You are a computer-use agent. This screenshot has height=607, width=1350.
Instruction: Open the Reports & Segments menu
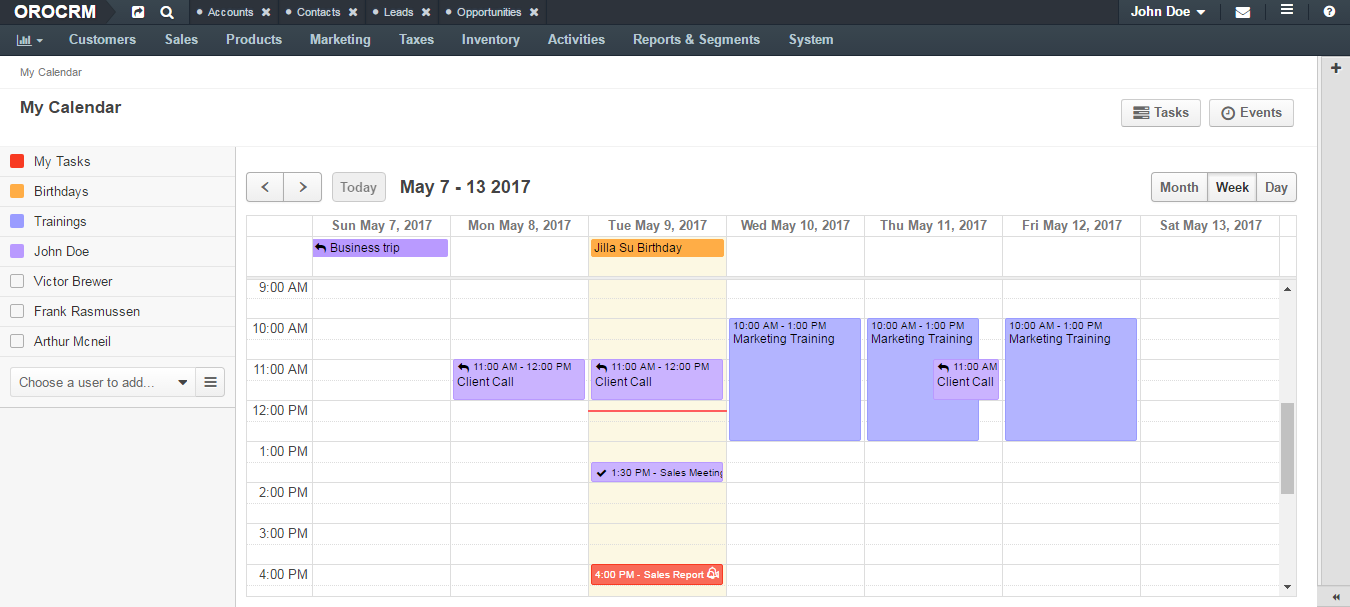click(696, 40)
